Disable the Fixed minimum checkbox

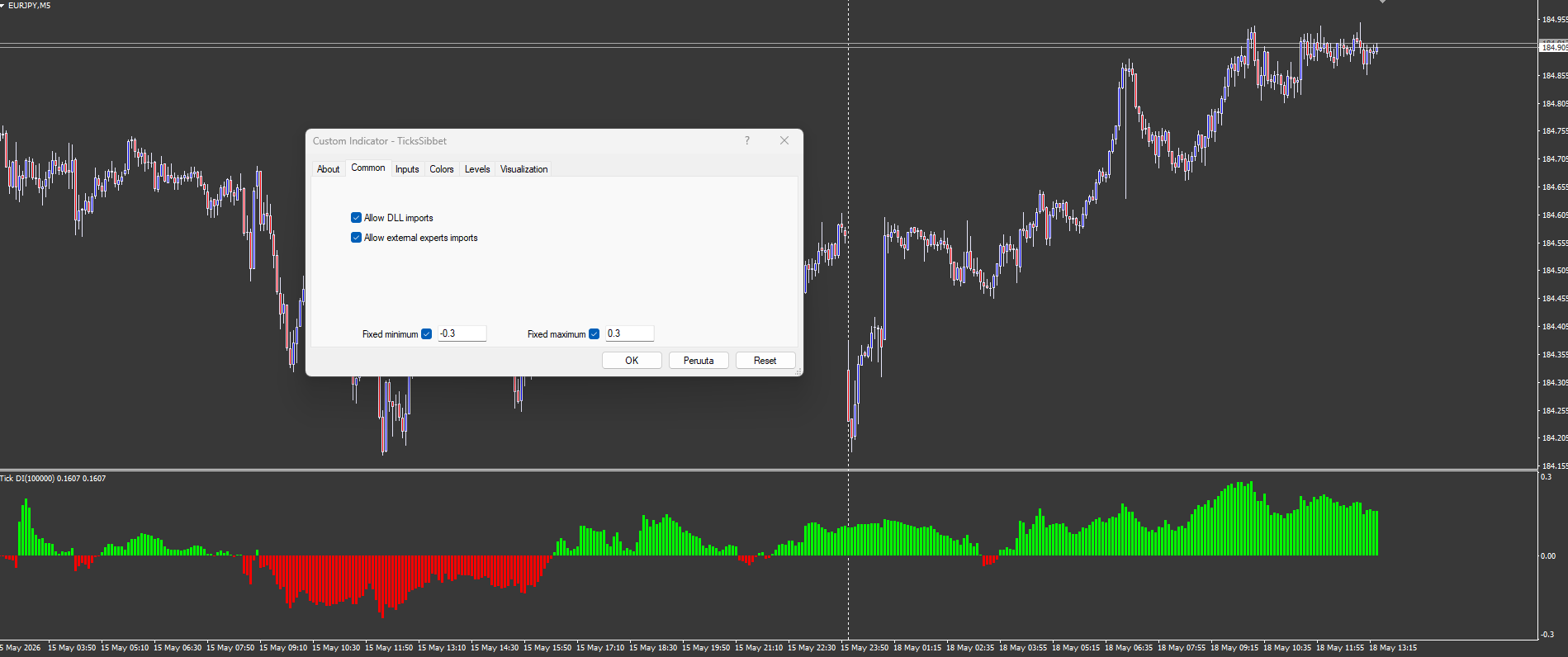[x=427, y=334]
